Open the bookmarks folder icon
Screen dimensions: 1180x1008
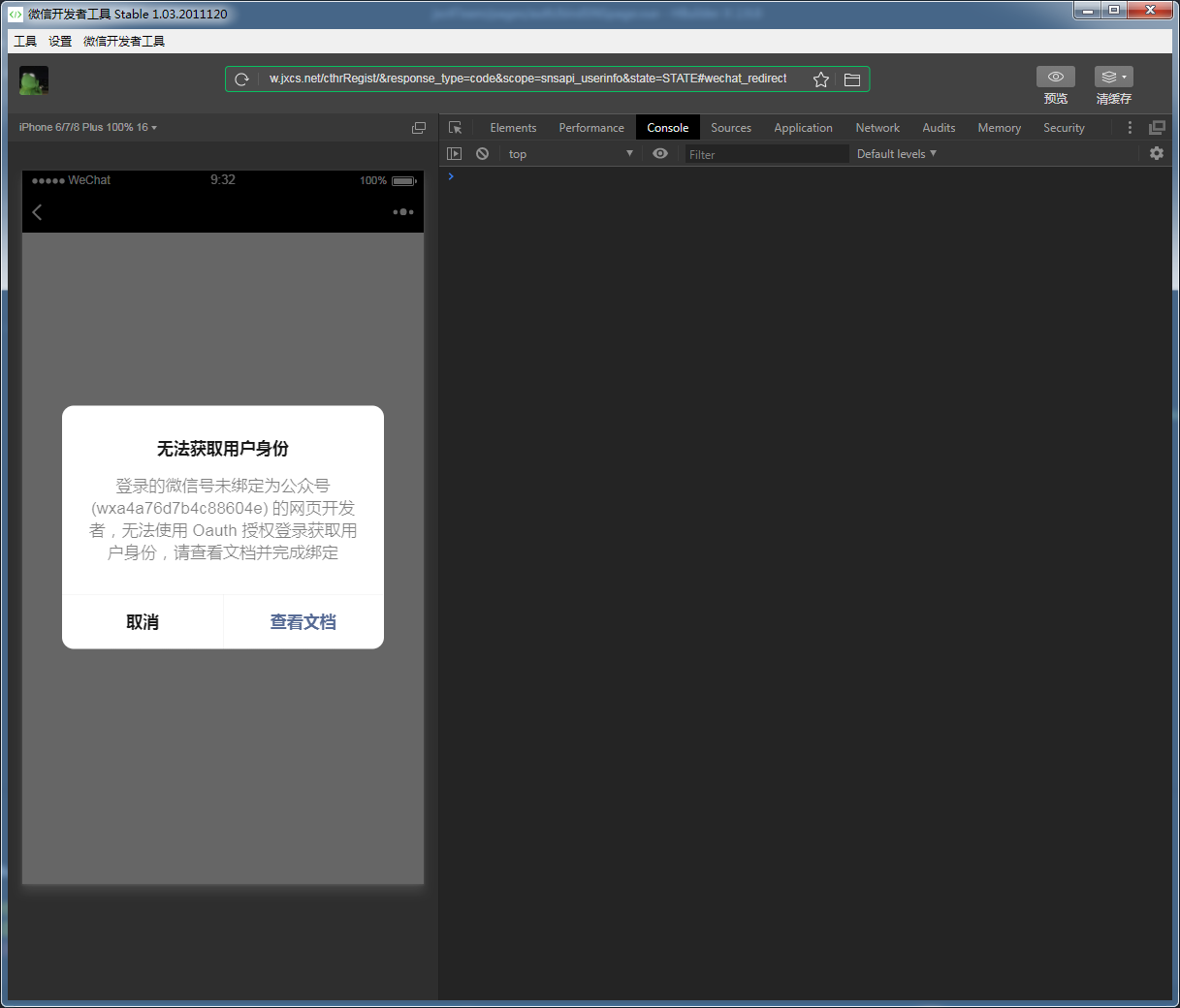point(852,79)
